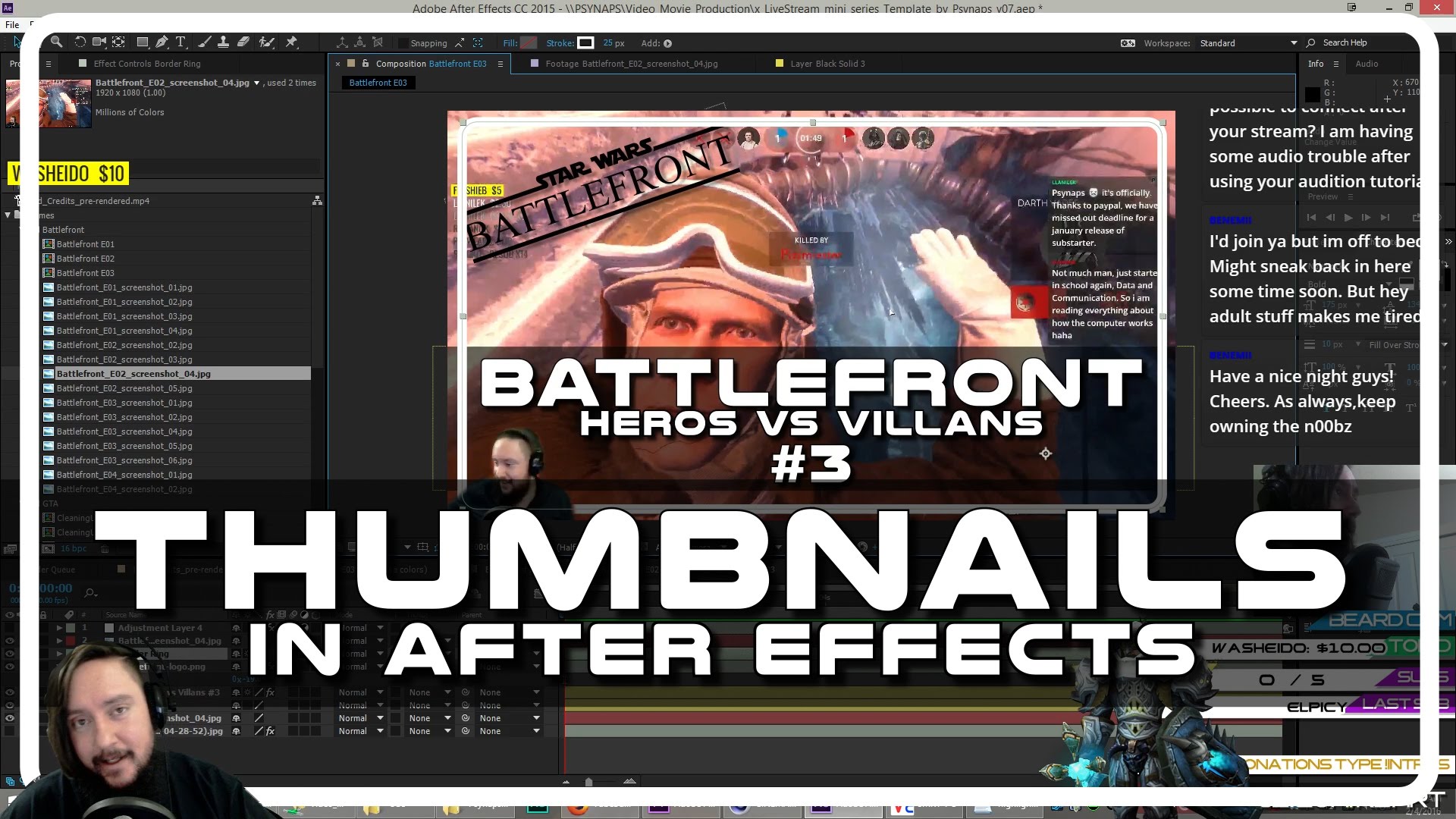Open the Workspace Standard dropdown
The image size is (1456, 819).
pyautogui.click(x=1248, y=43)
